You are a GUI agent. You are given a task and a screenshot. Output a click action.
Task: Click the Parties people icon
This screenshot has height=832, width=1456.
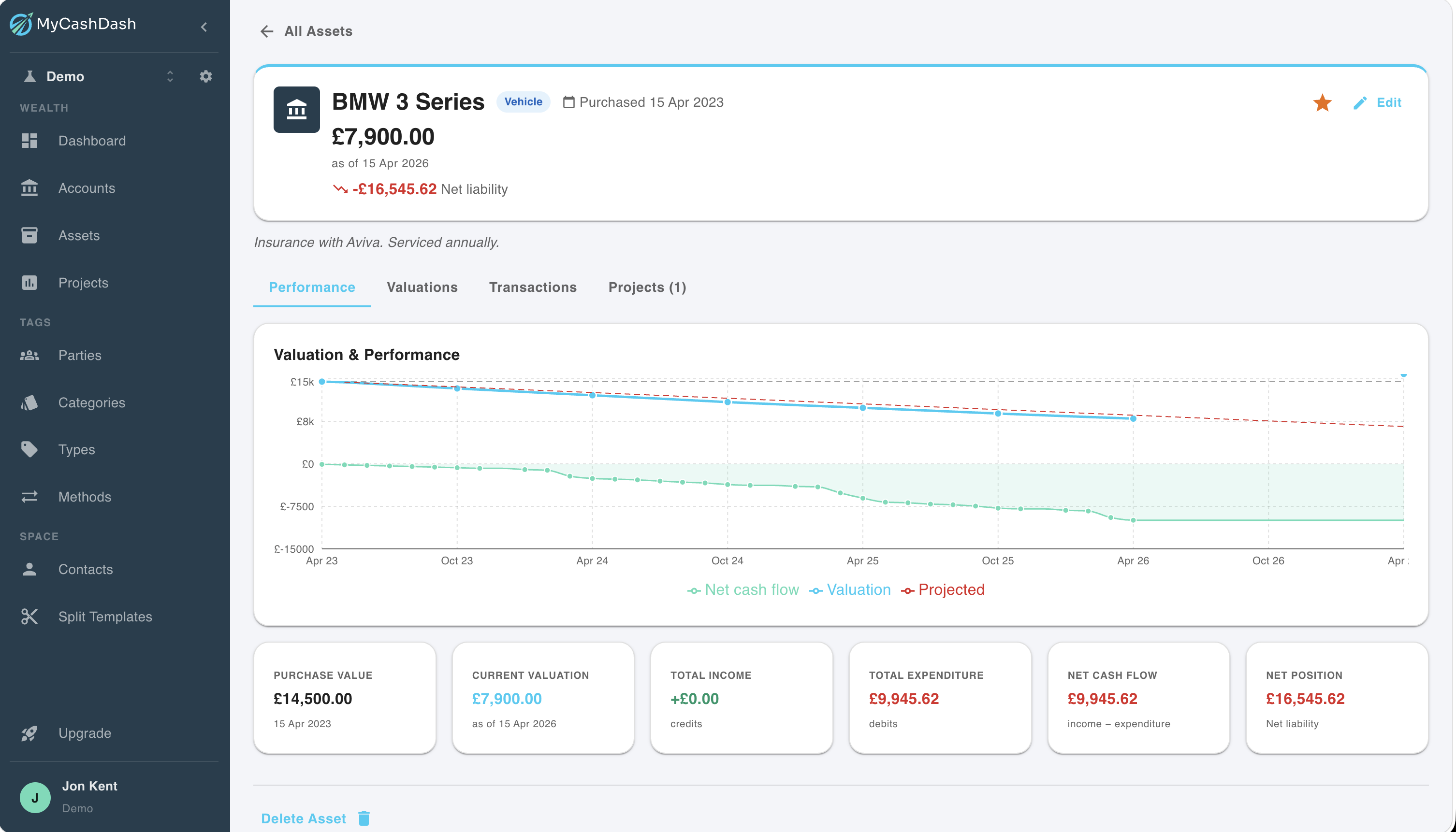(x=29, y=355)
